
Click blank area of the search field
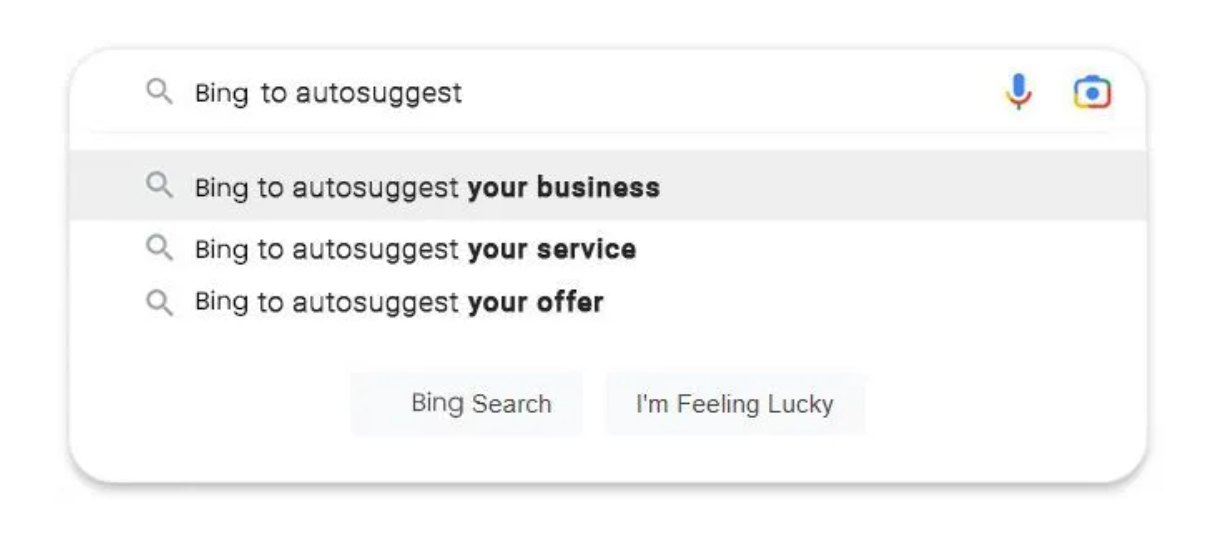[720, 93]
